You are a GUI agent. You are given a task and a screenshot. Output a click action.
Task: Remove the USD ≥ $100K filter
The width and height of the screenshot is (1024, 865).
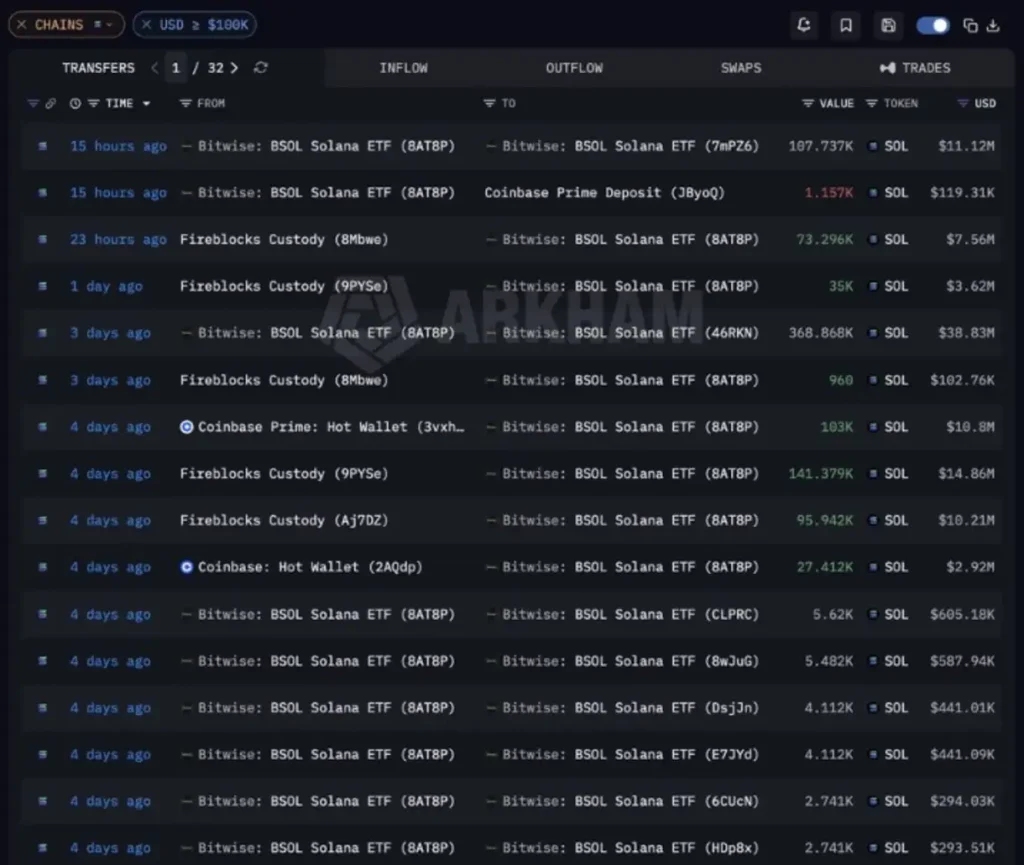146,25
